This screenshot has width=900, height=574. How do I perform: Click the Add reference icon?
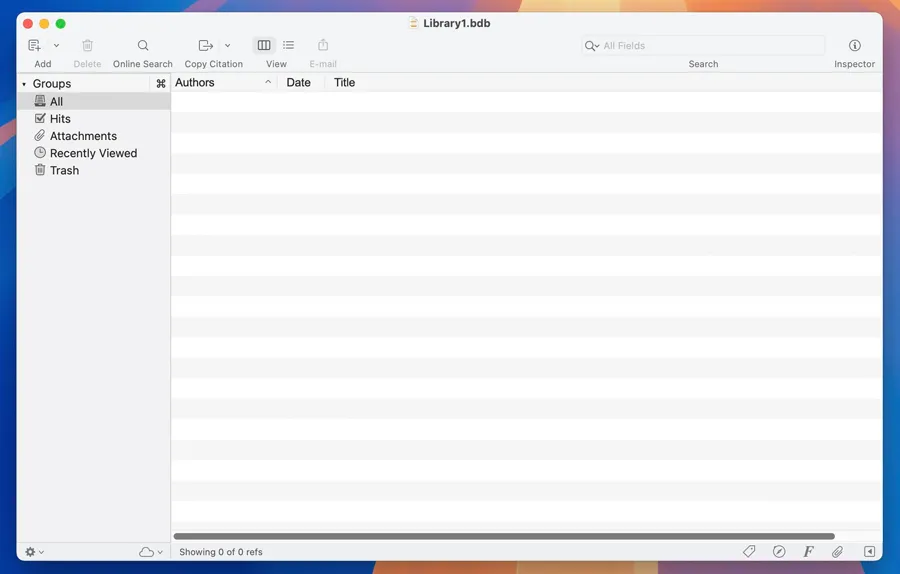tap(35, 46)
